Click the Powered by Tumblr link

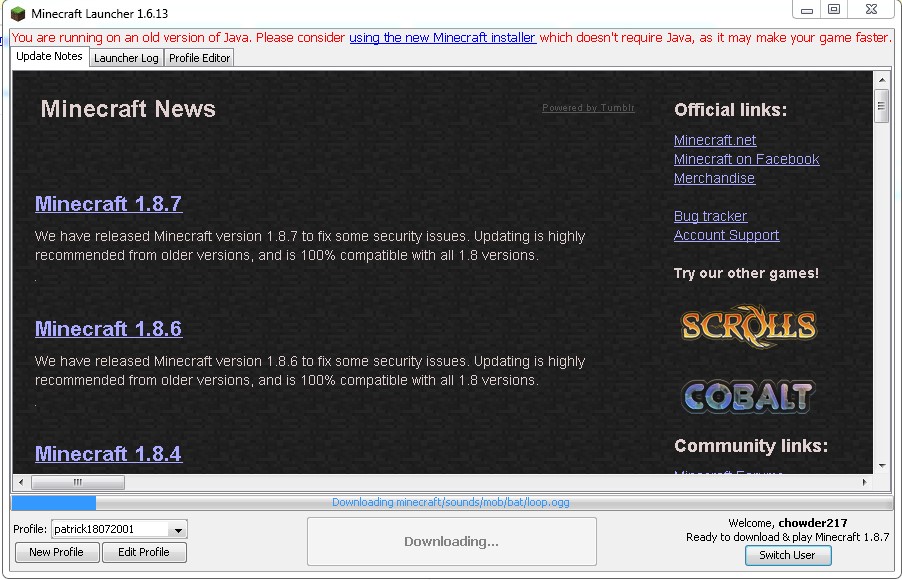point(588,108)
